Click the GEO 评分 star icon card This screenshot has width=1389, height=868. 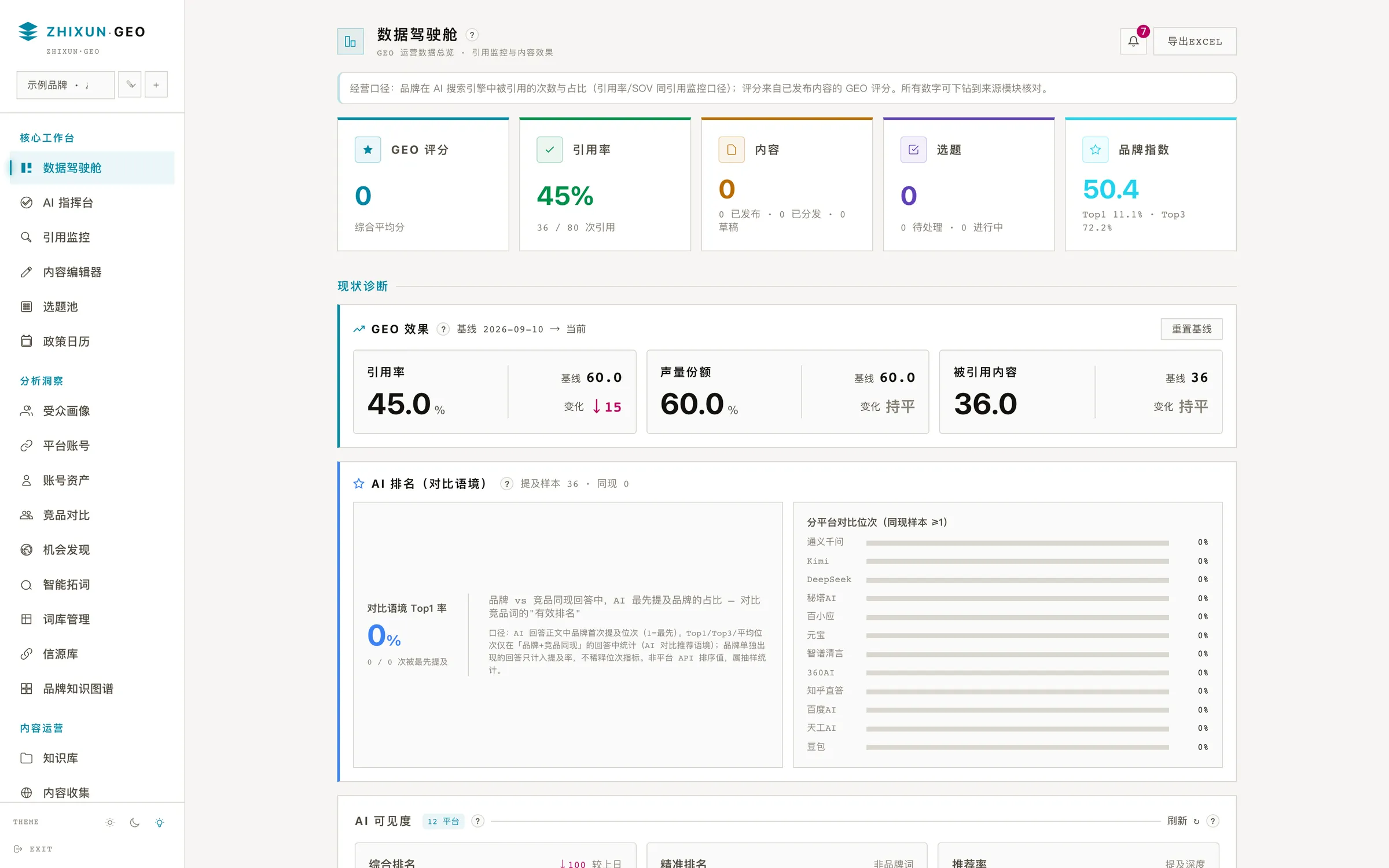[368, 150]
